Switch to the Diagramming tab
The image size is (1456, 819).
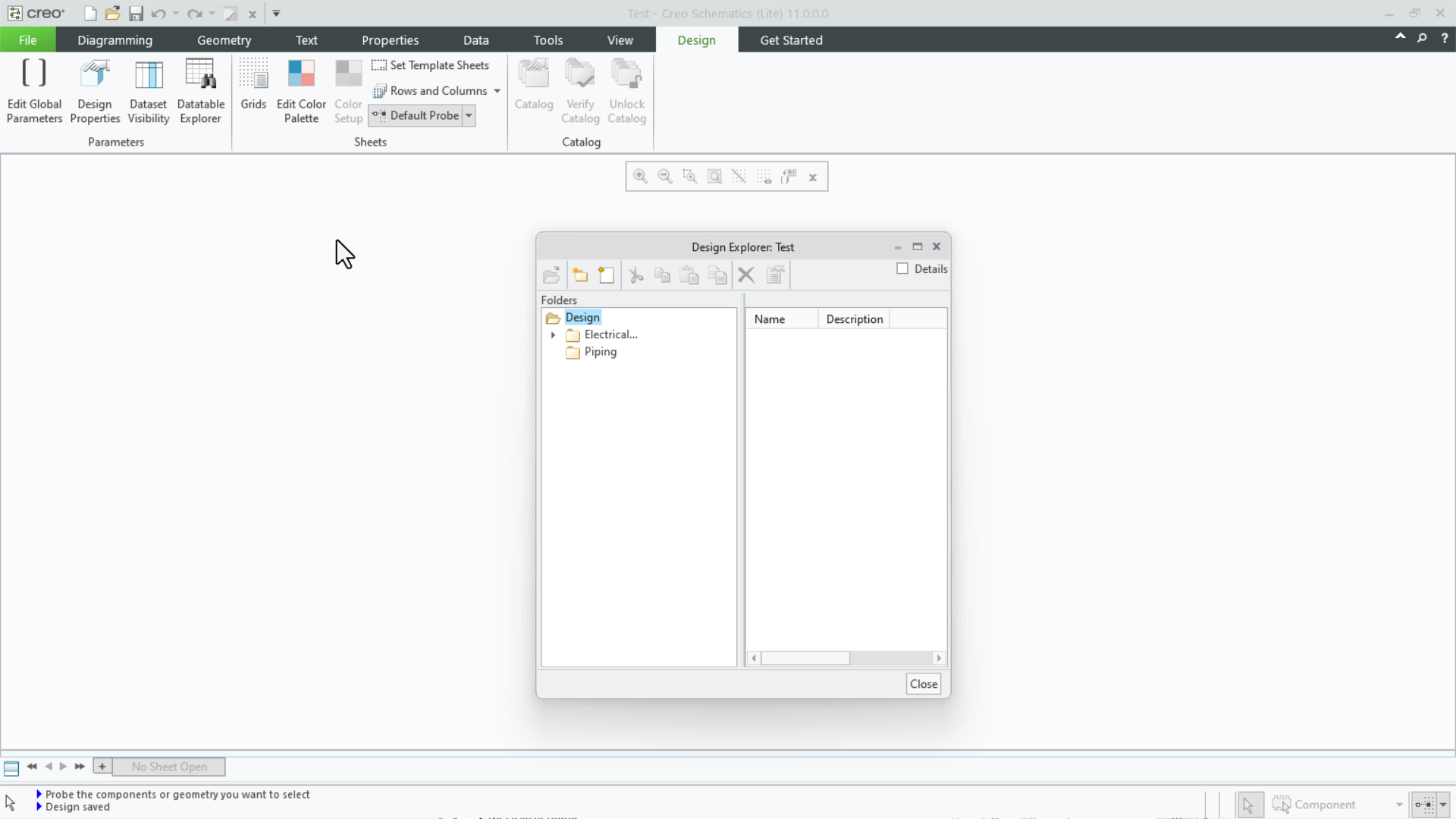[115, 40]
